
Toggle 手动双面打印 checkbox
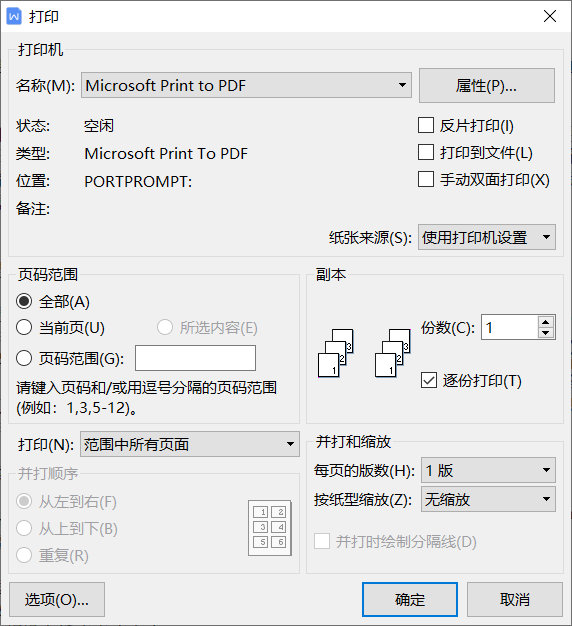(426, 179)
